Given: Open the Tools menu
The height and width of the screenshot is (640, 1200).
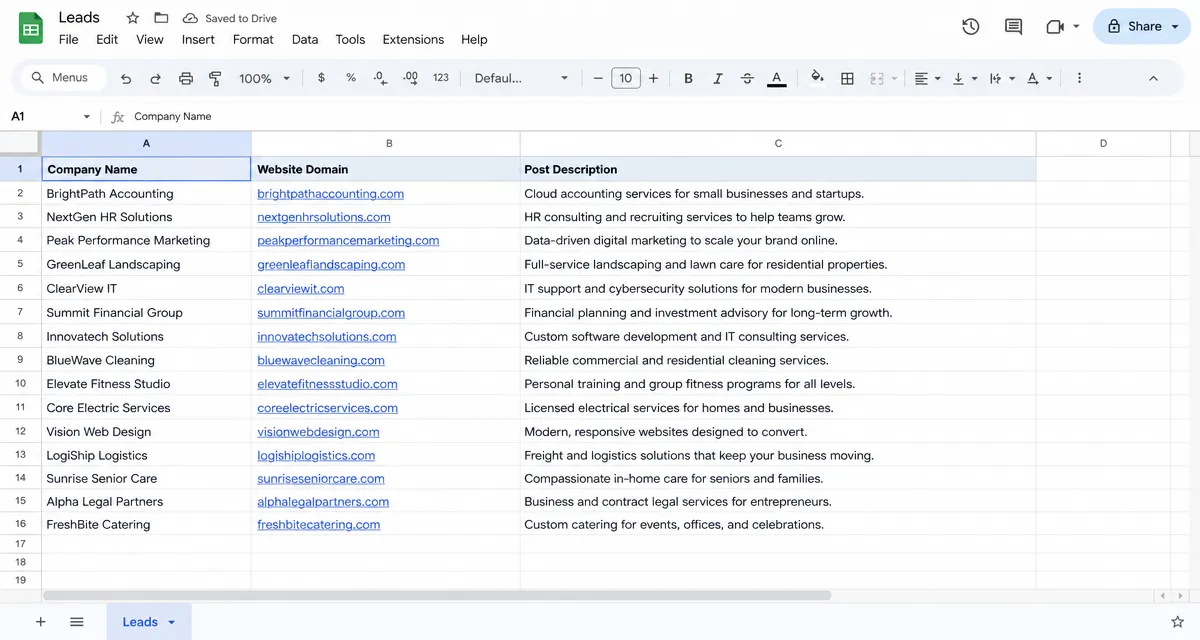Looking at the screenshot, I should 350,40.
